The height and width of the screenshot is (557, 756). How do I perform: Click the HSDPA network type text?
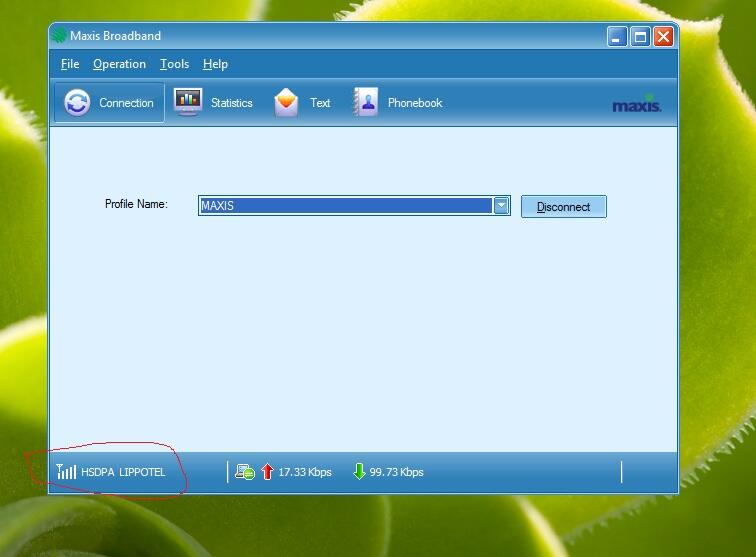coord(97,472)
